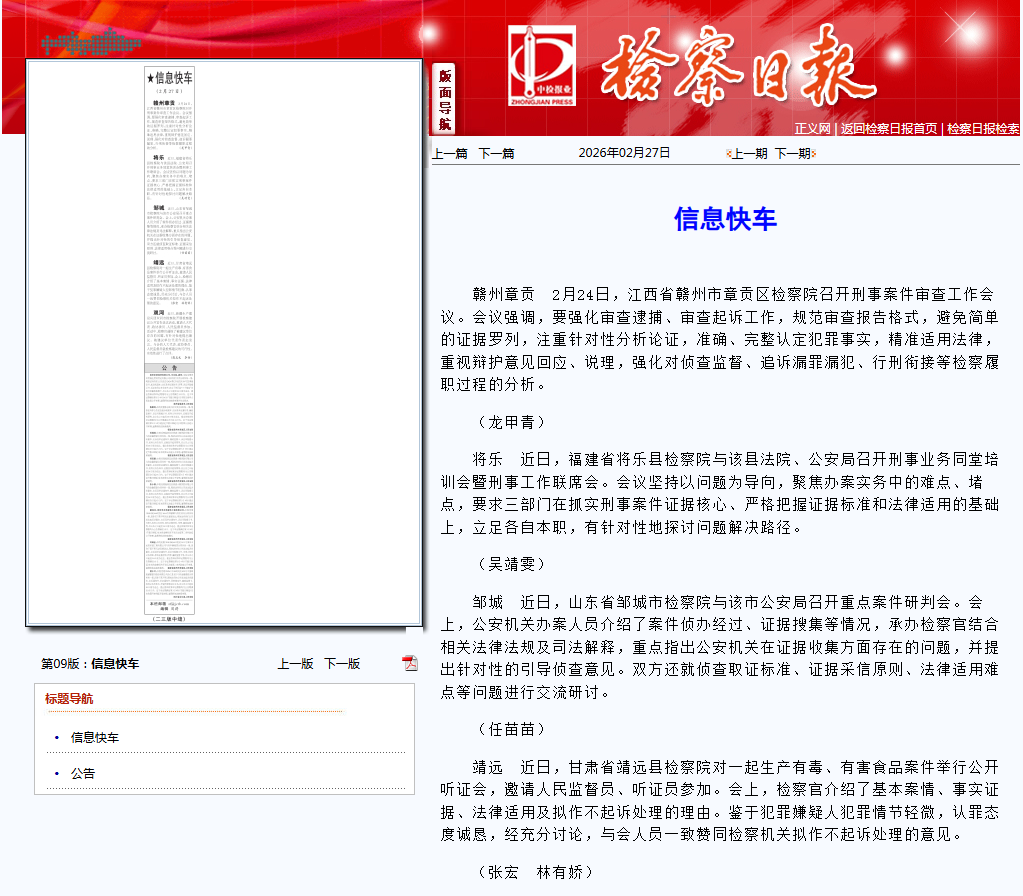Click the Zhongjian Press logo
The height and width of the screenshot is (896, 1023).
542,66
